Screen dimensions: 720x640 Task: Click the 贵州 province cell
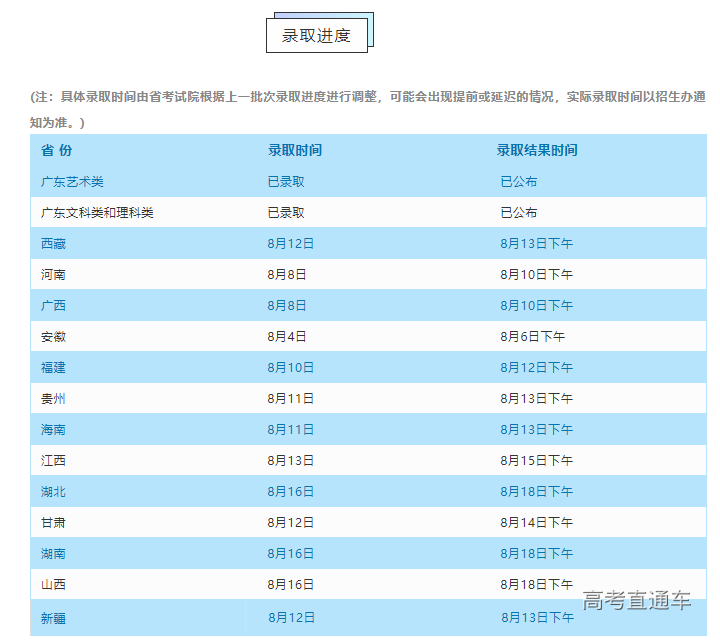54,398
